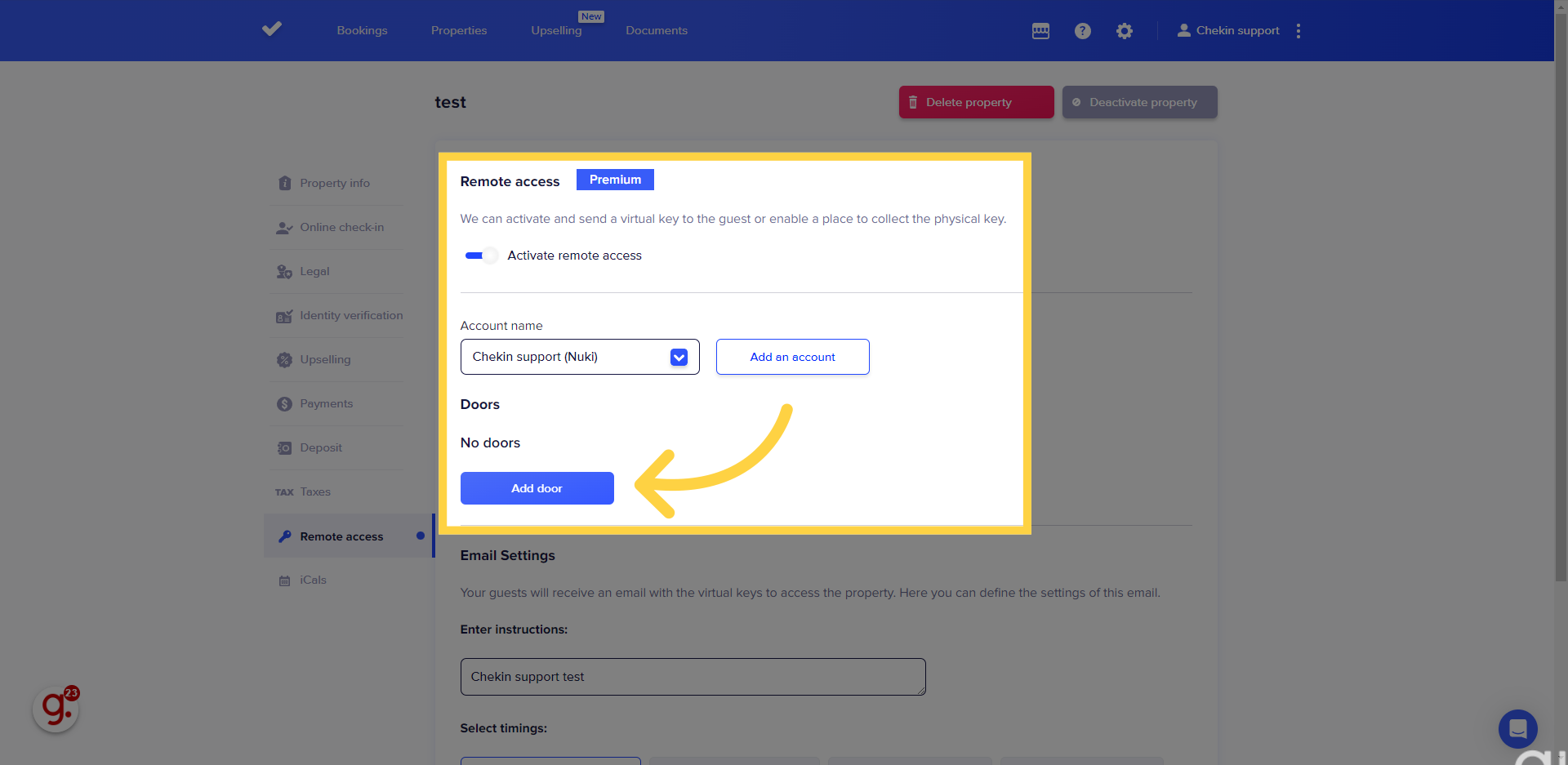This screenshot has width=1568, height=765.
Task: Open the chat support bubble
Action: click(1517, 728)
